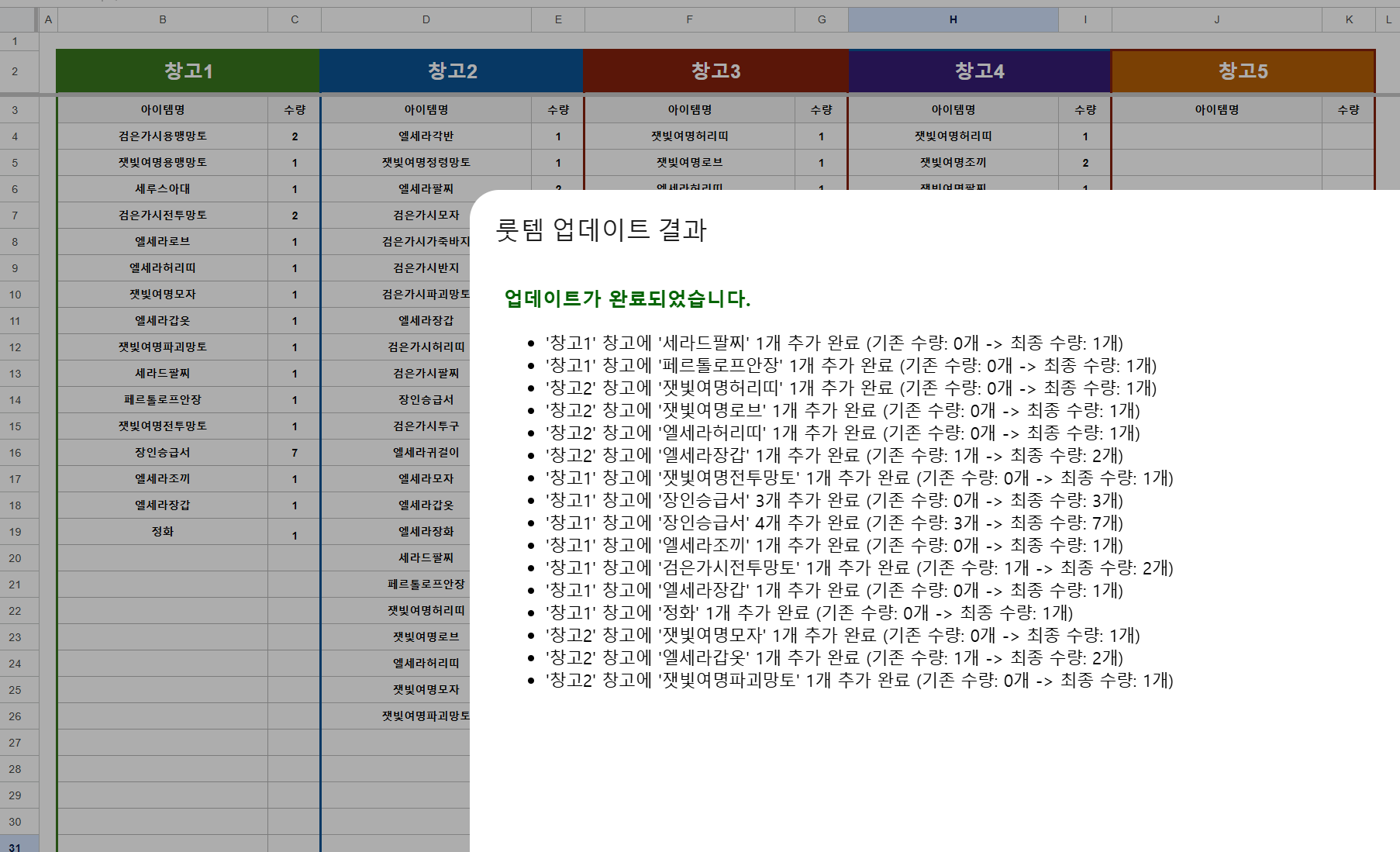Select column D header
Viewport: 1400px width, 852px height.
[426, 19]
